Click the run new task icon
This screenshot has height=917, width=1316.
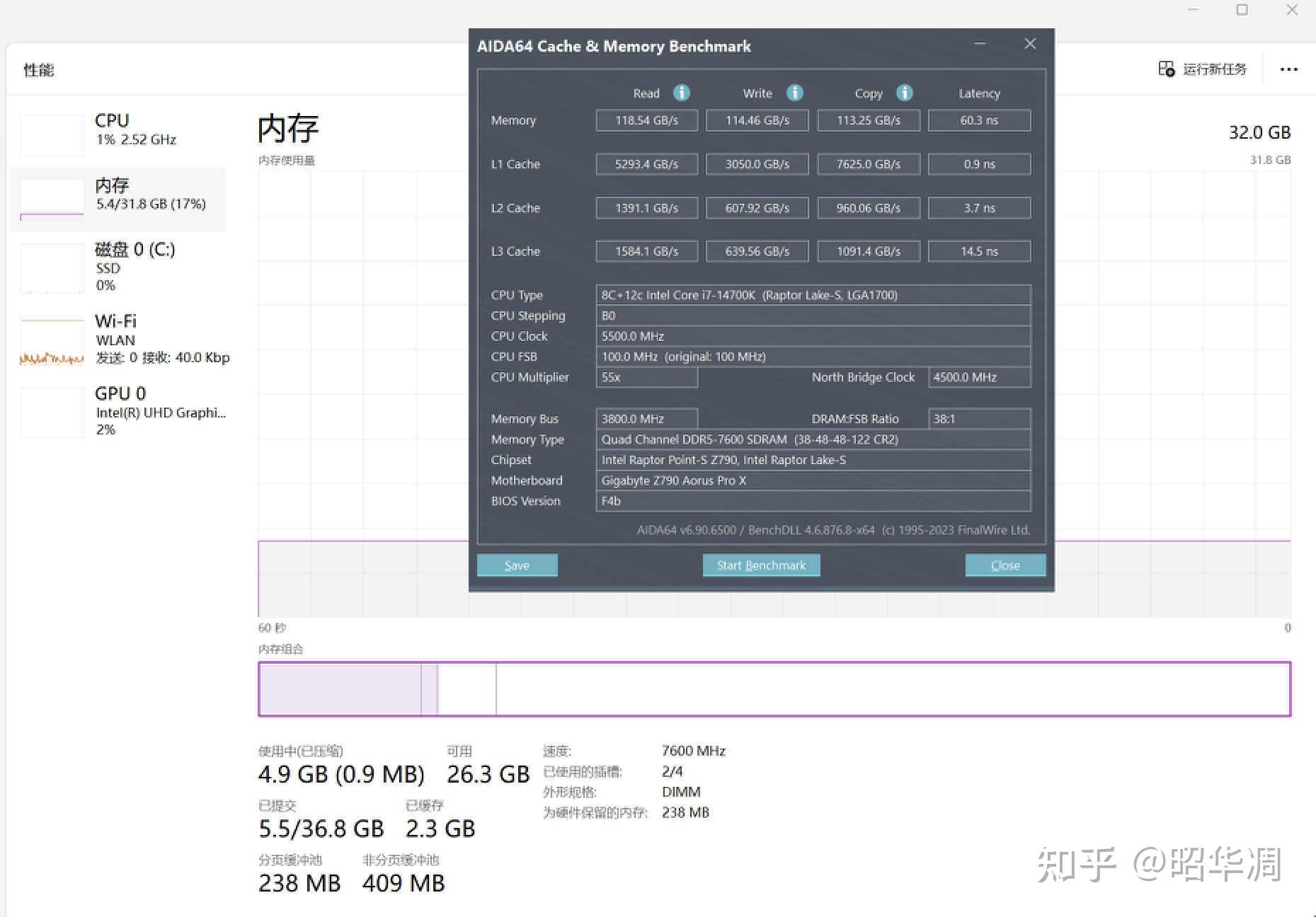point(1166,69)
